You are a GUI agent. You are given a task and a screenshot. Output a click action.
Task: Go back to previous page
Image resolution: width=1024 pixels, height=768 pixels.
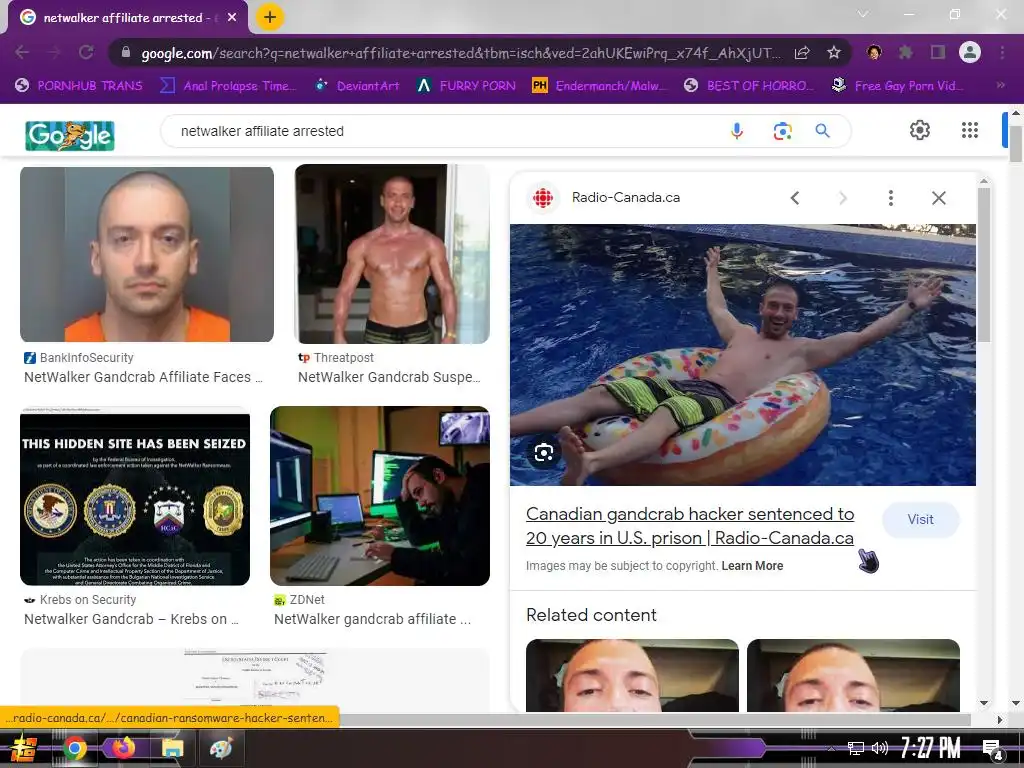pos(22,52)
